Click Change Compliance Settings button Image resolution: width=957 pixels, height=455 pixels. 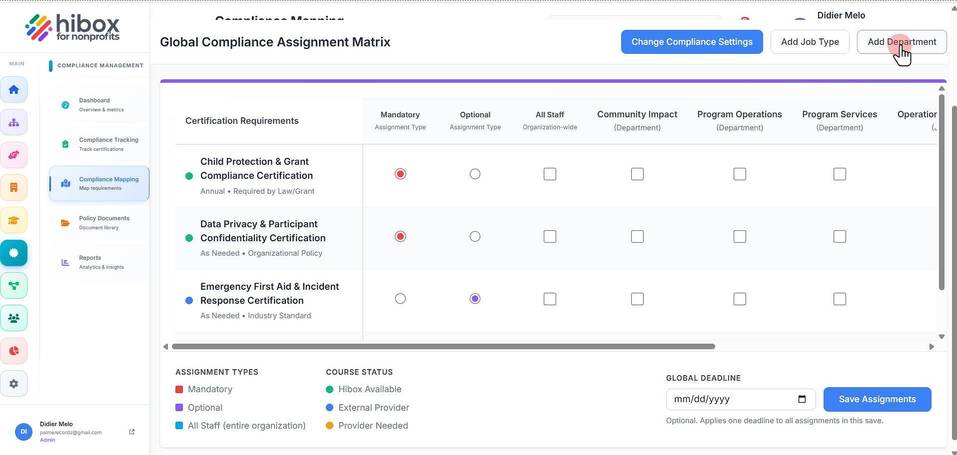coord(692,42)
